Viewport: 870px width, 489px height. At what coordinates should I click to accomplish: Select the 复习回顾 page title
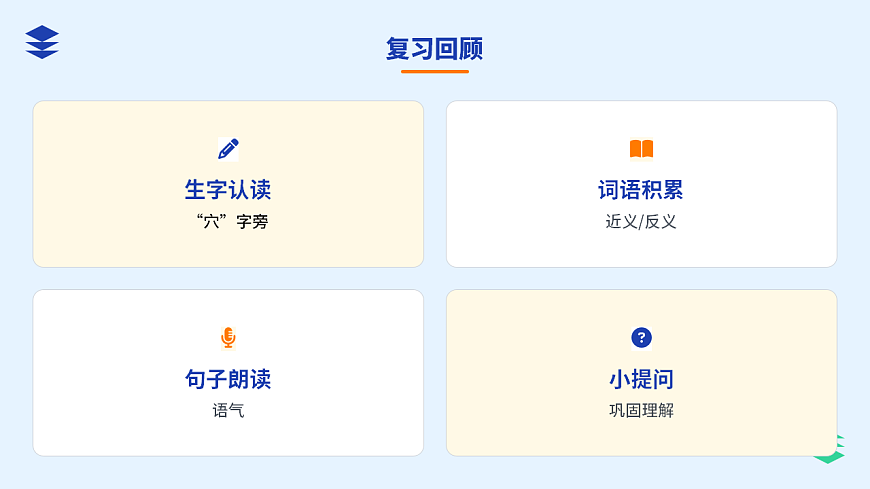click(434, 49)
